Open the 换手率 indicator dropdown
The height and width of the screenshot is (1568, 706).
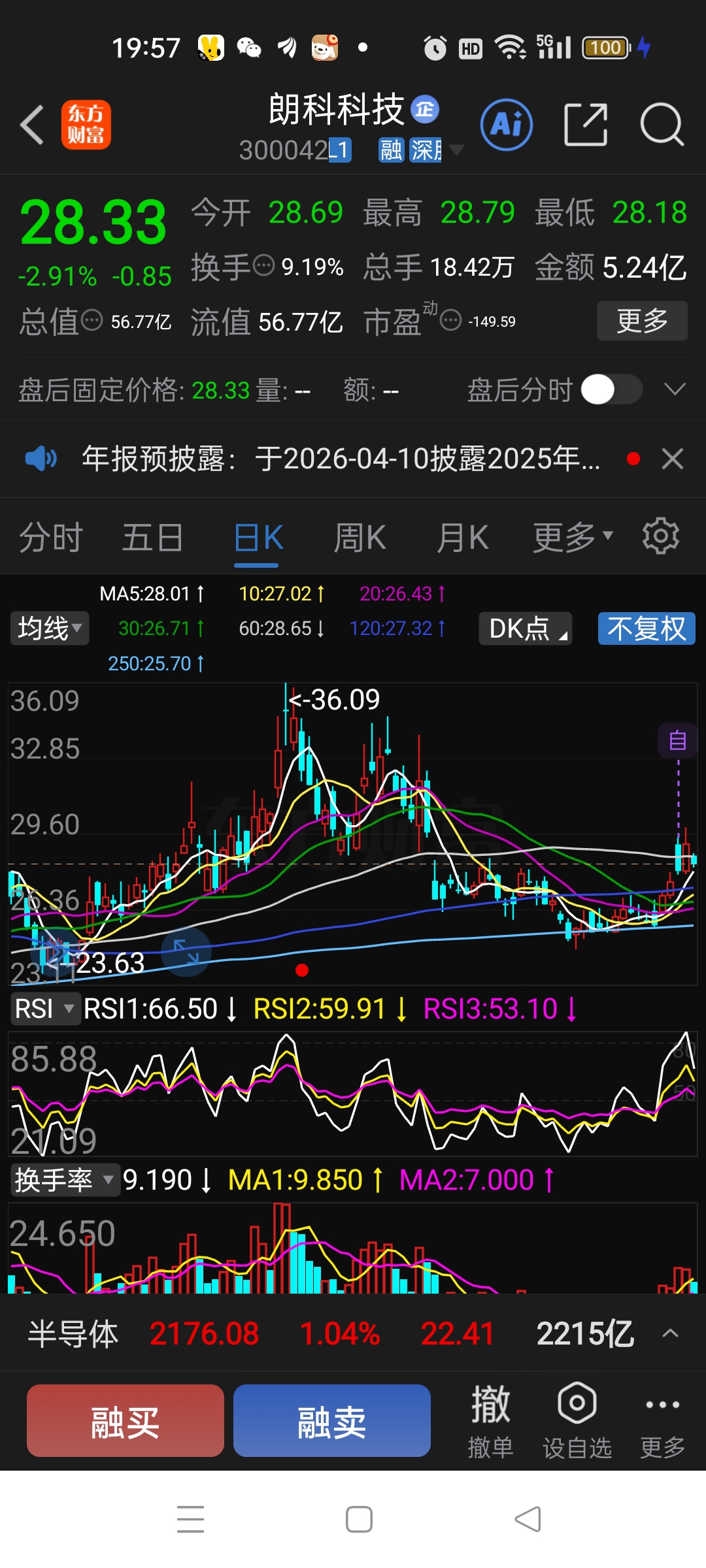click(x=65, y=1180)
